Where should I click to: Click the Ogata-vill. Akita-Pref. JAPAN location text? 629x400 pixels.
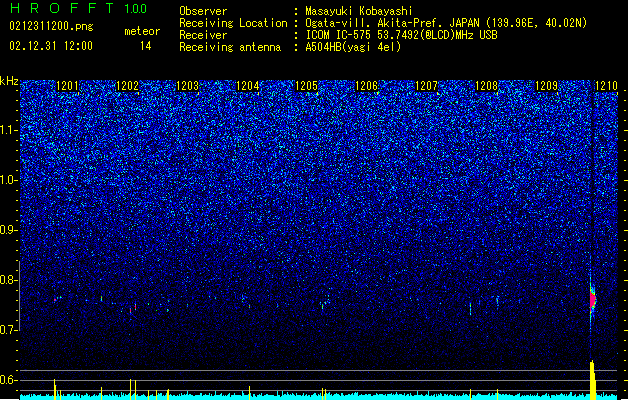(446, 23)
